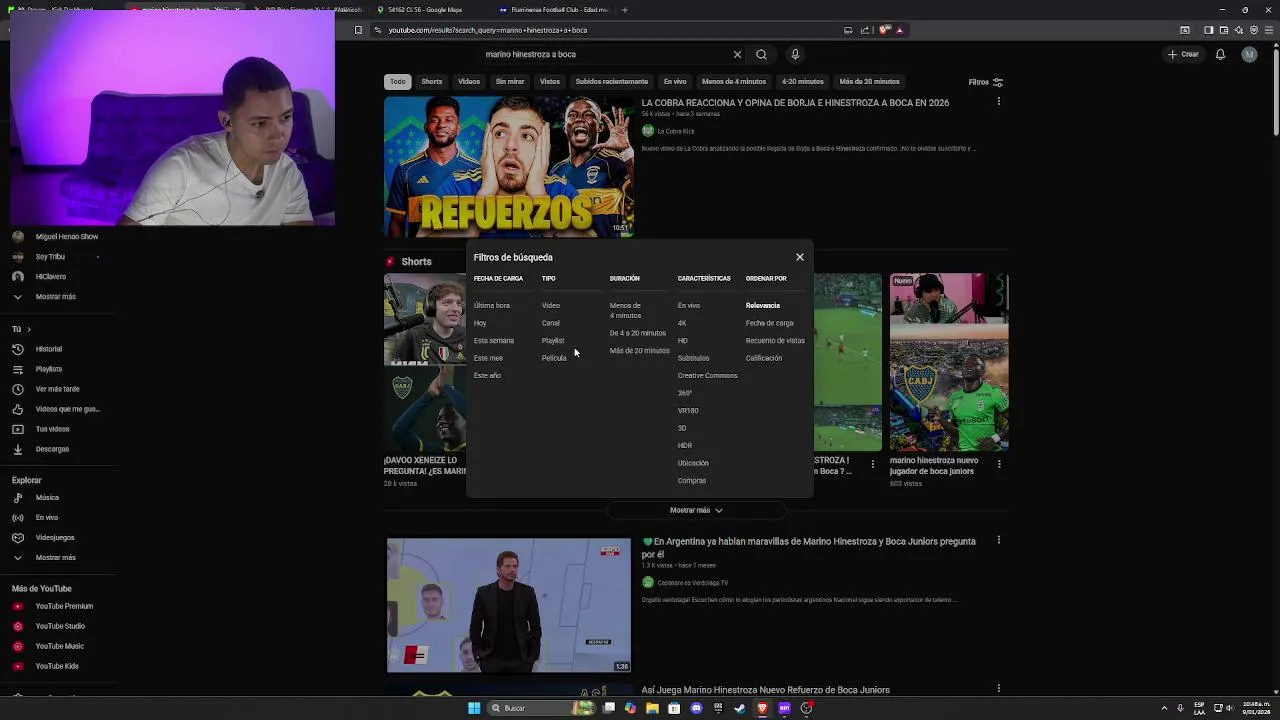Choose Playlist as result type
This screenshot has width=1280, height=720.
(x=553, y=340)
